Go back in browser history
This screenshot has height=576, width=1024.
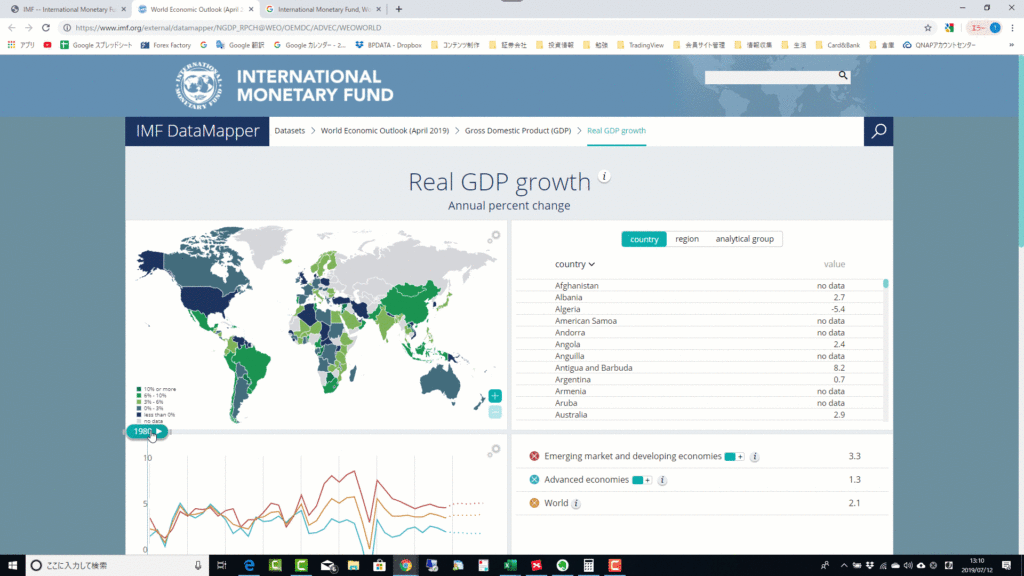12,27
